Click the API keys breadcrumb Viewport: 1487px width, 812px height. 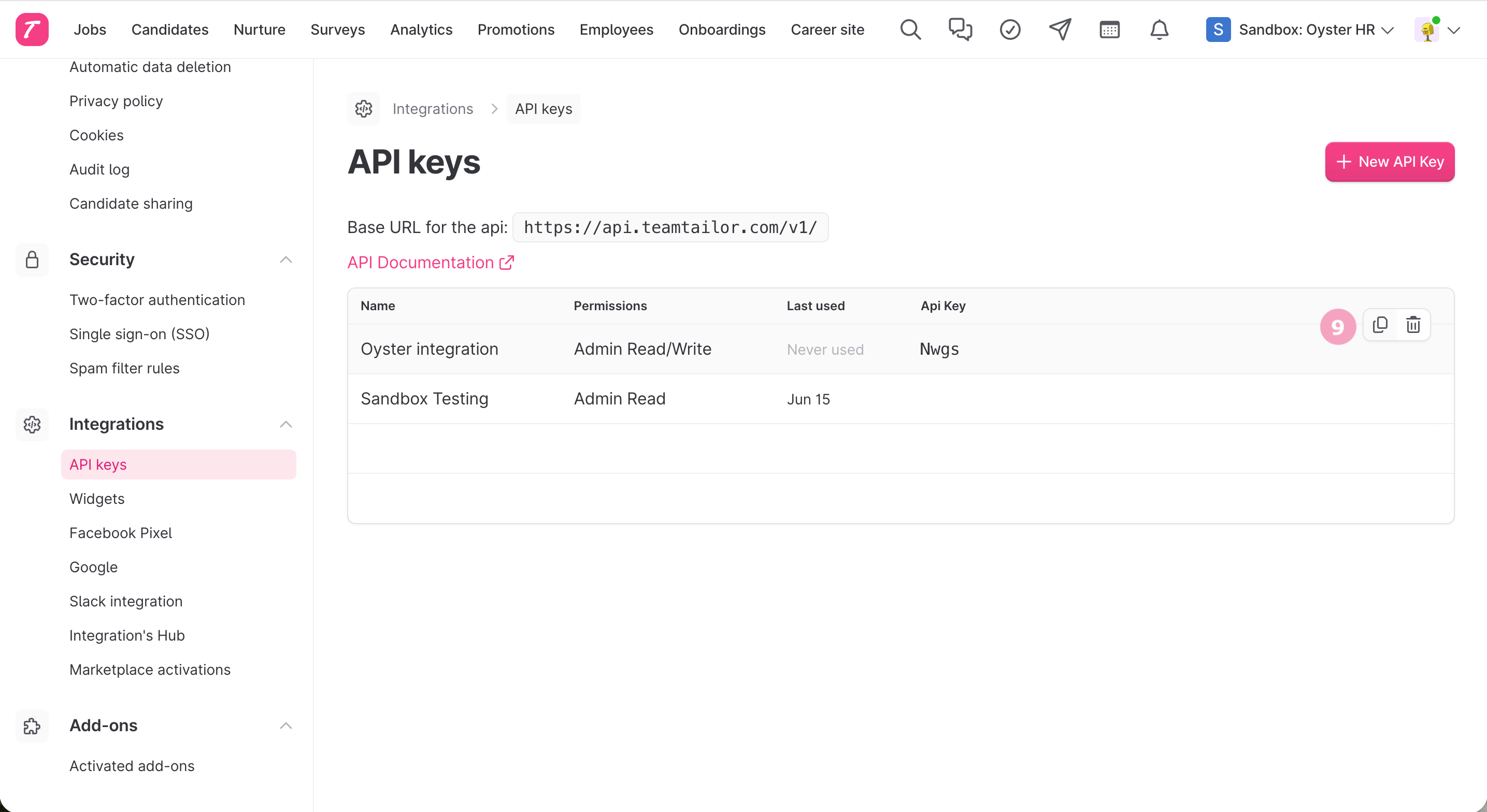pos(543,109)
